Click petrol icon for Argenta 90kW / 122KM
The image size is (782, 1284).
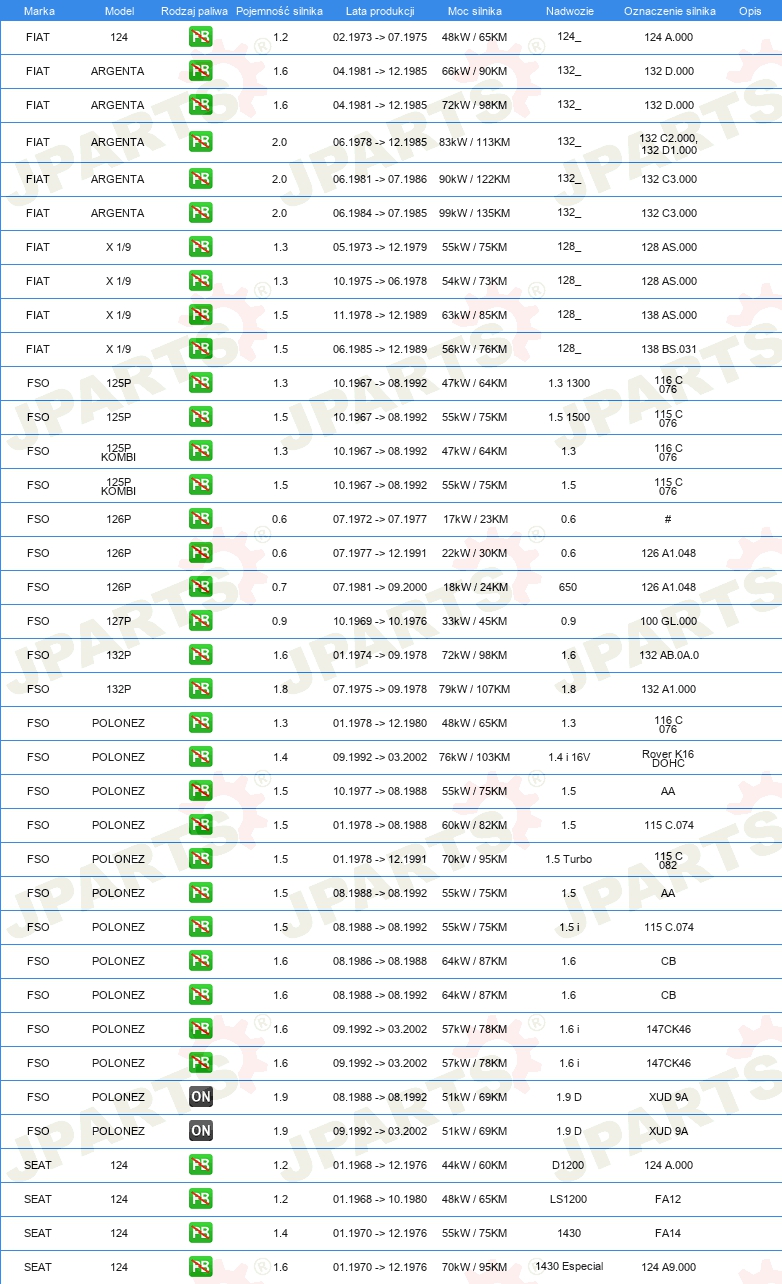[x=200, y=179]
